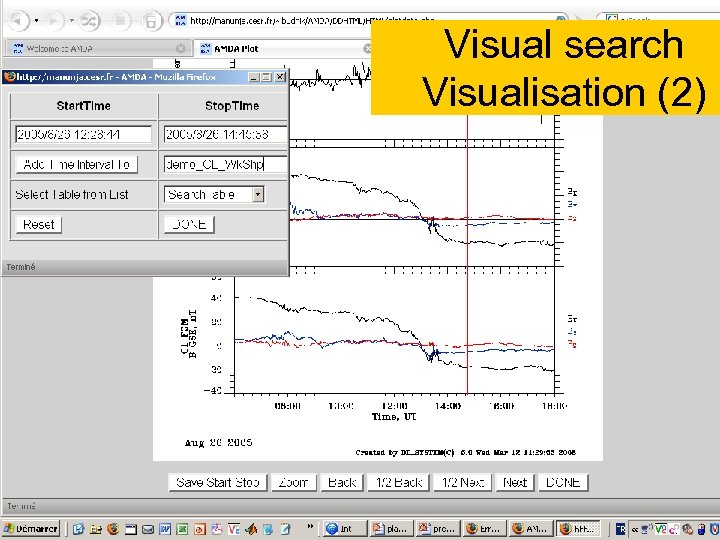Image resolution: width=720 pixels, height=540 pixels.
Task: Click the 1/2 Next button
Action: click(x=462, y=482)
